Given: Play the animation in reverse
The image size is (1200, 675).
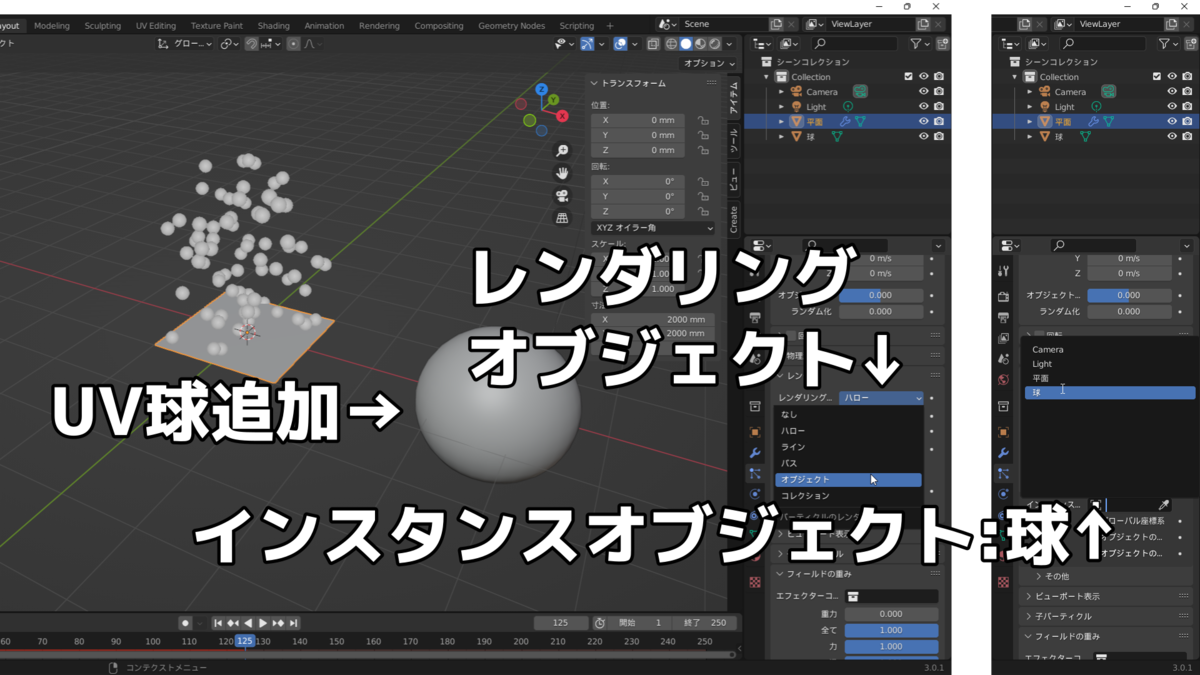Looking at the screenshot, I should point(248,623).
